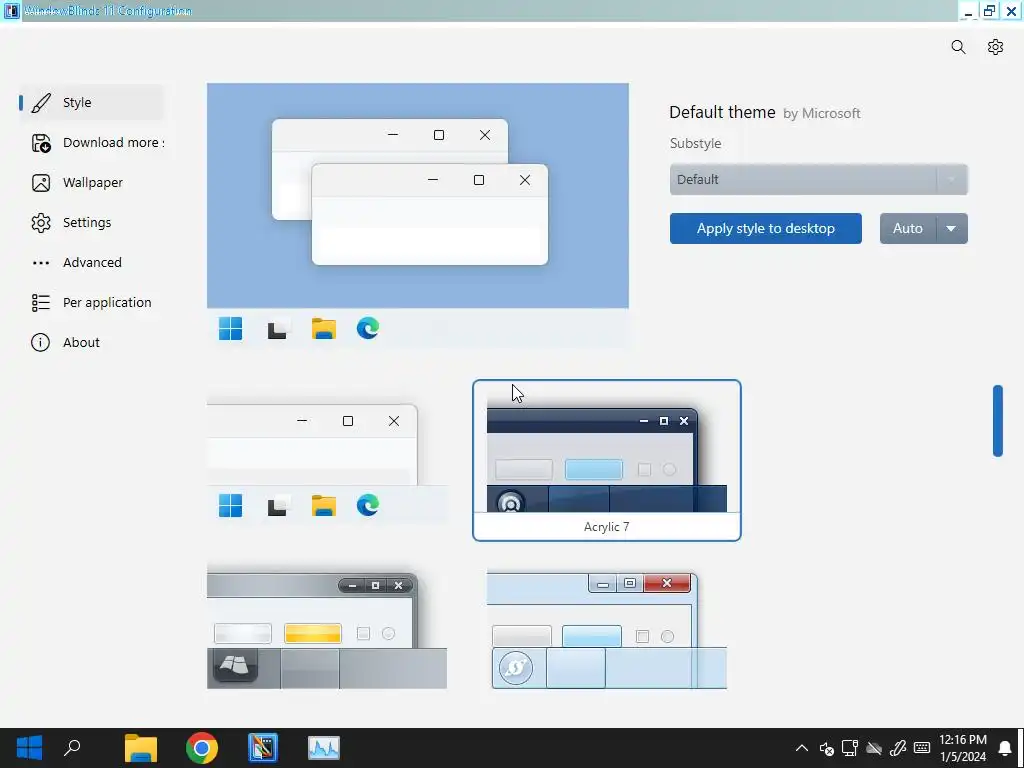Open File Explorer from taskbar
The width and height of the screenshot is (1024, 768).
tap(141, 748)
